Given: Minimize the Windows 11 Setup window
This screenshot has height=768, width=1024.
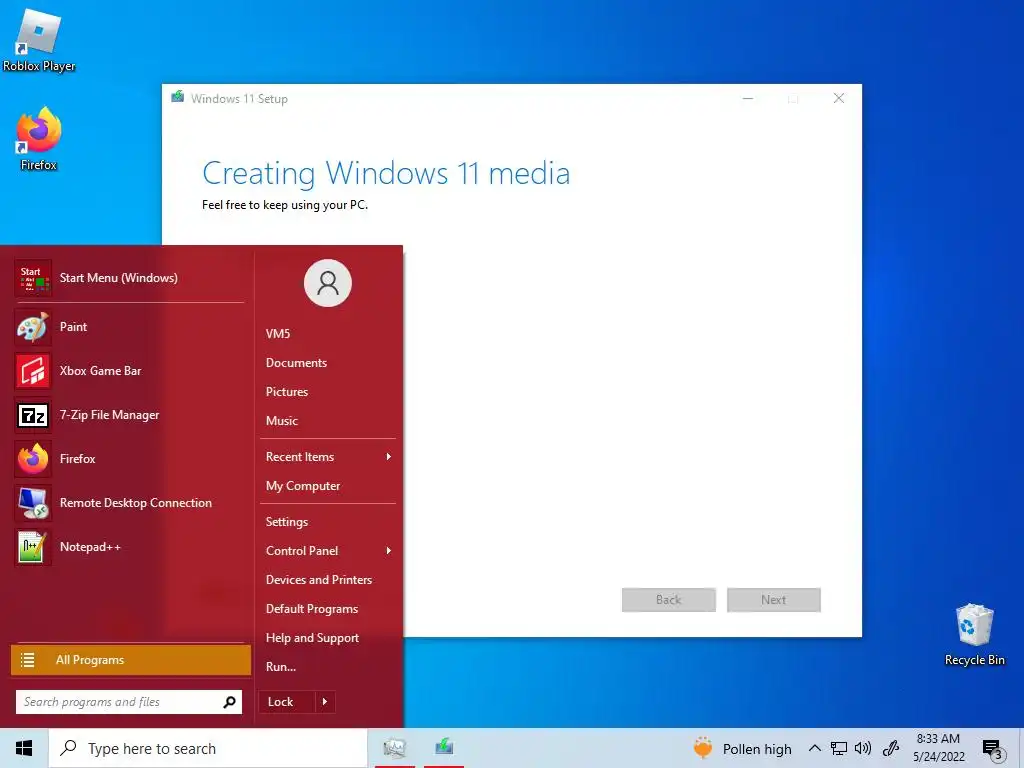Looking at the screenshot, I should click(x=748, y=98).
